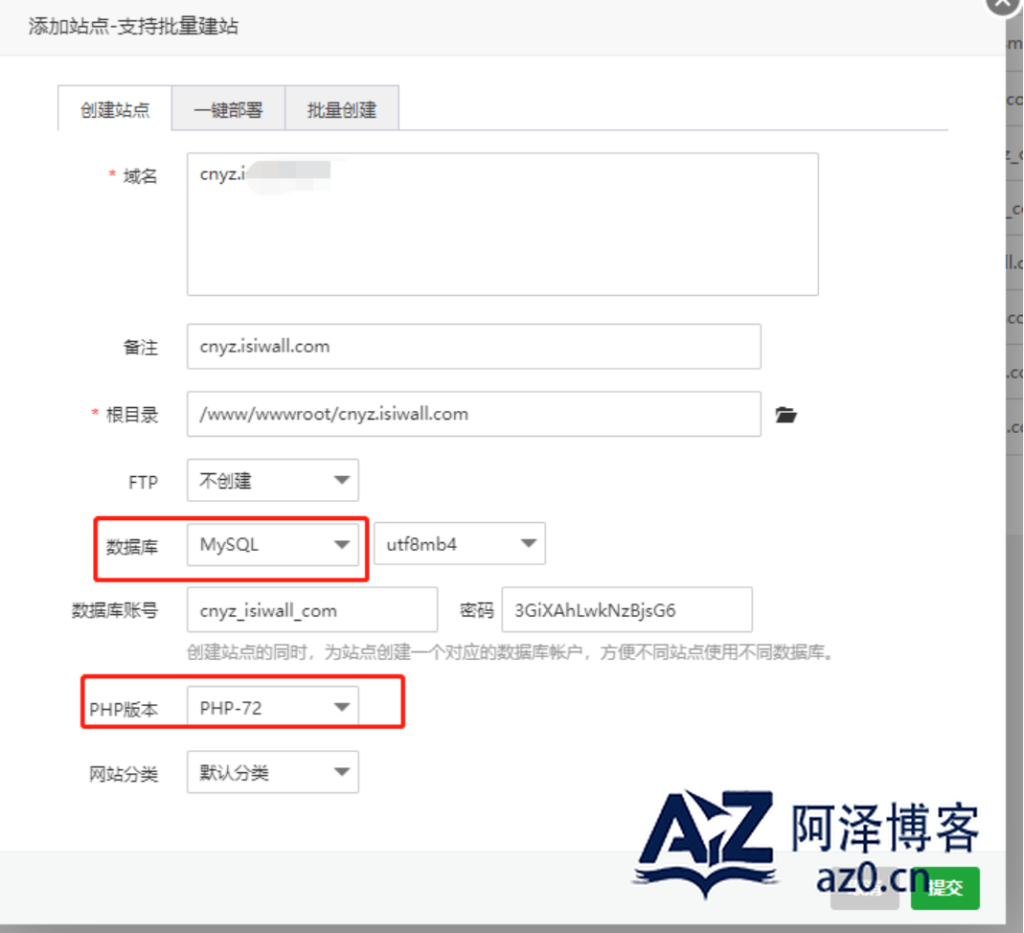Close the add site dialog
Viewport: 1024px width, 933px height.
pyautogui.click(x=1003, y=3)
